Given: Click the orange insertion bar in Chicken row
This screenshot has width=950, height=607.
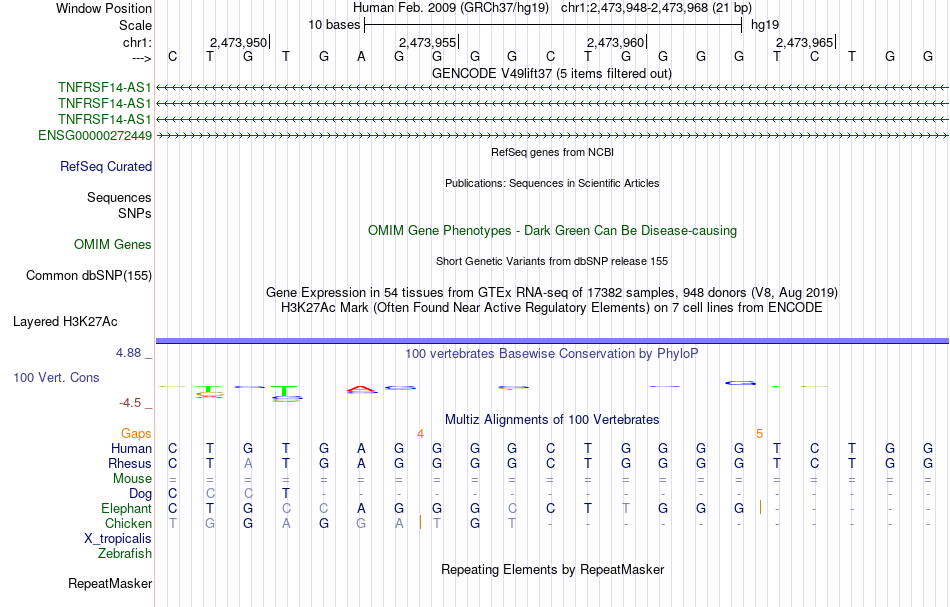Looking at the screenshot, I should click(x=420, y=522).
